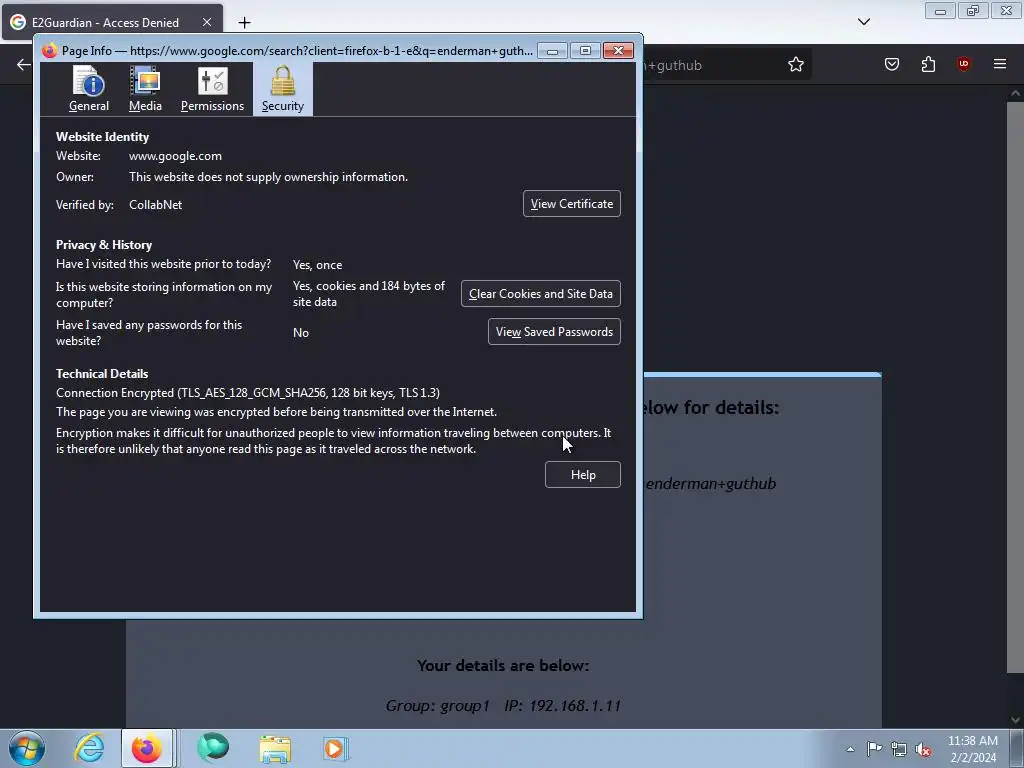Show hidden tray icons arrow
The height and width of the screenshot is (768, 1024).
coord(850,749)
